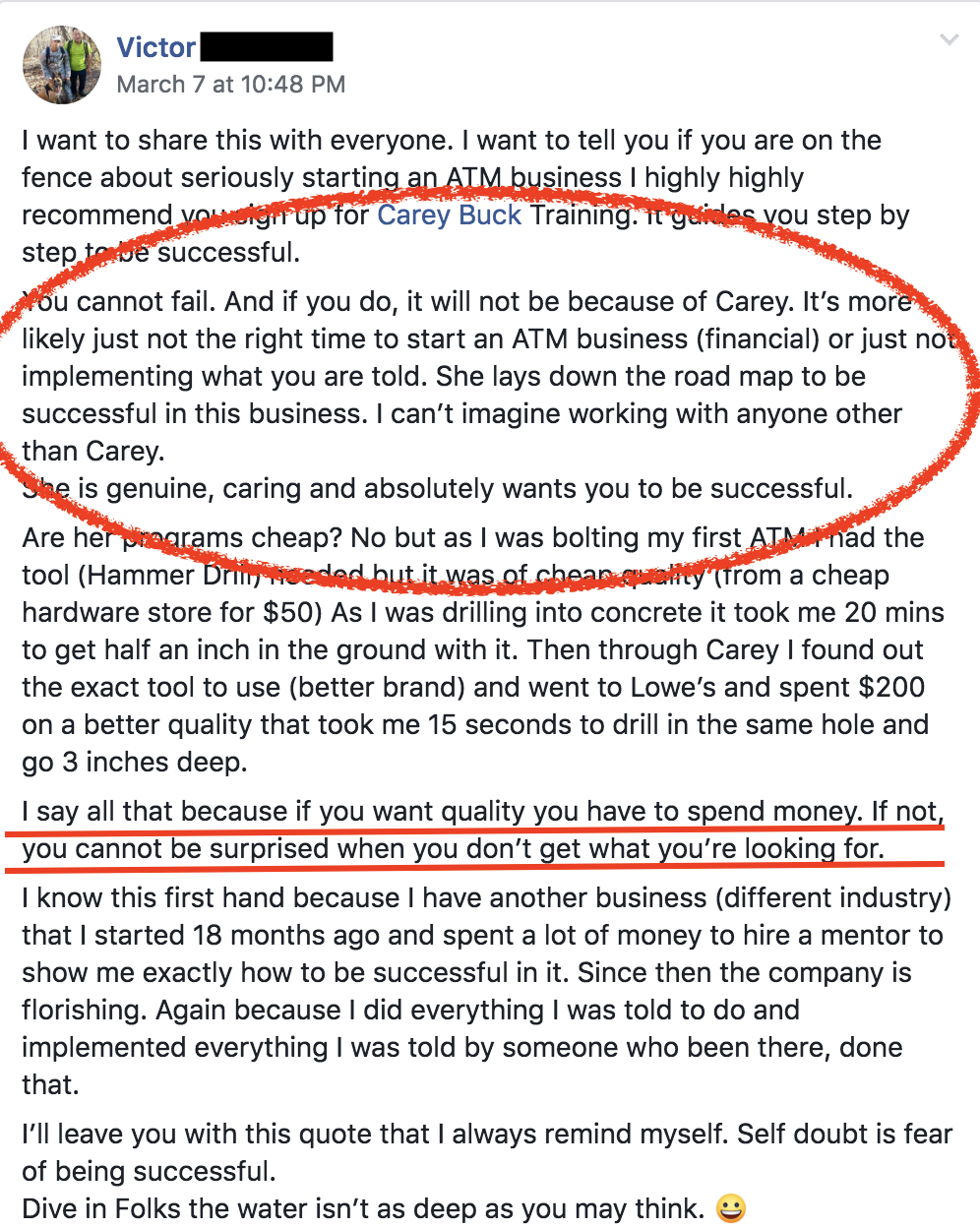
Task: Click the Victor profile name link
Action: [x=156, y=47]
